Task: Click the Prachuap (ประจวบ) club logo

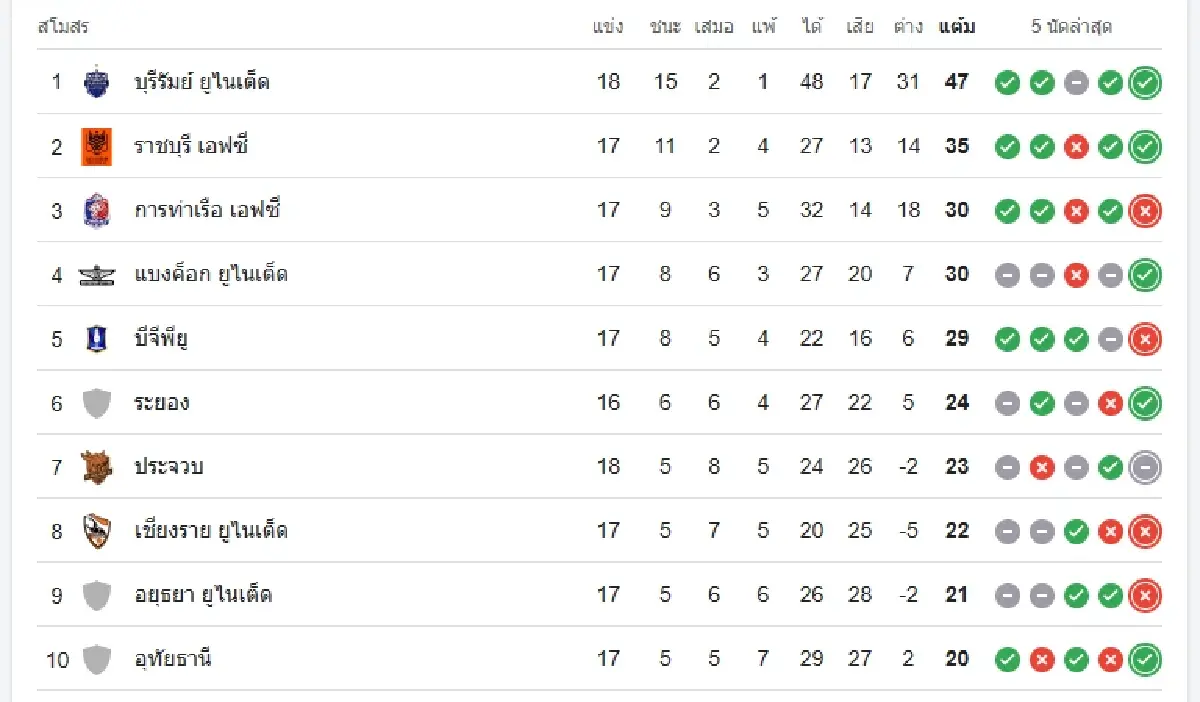Action: coord(96,467)
